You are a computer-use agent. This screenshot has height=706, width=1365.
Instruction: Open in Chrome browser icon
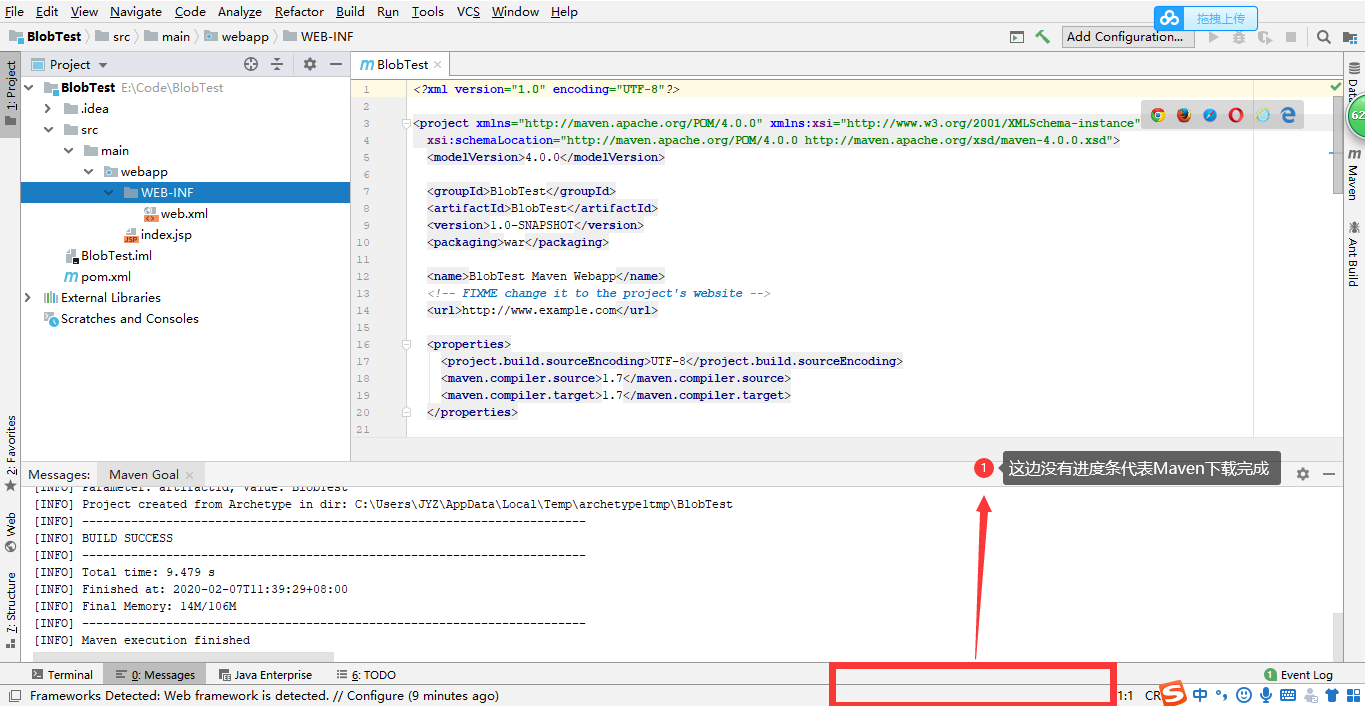click(1157, 115)
